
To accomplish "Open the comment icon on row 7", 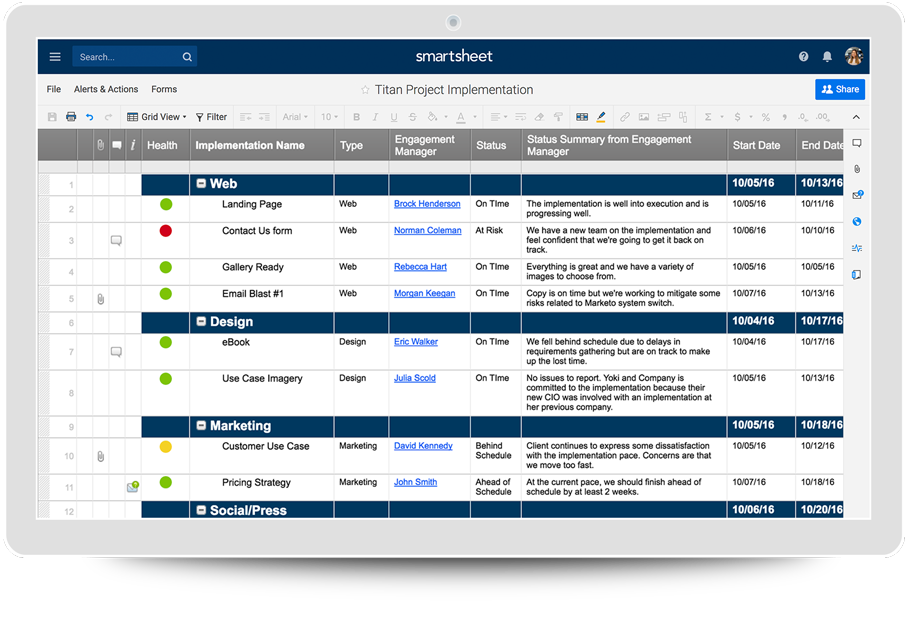I will [x=116, y=352].
